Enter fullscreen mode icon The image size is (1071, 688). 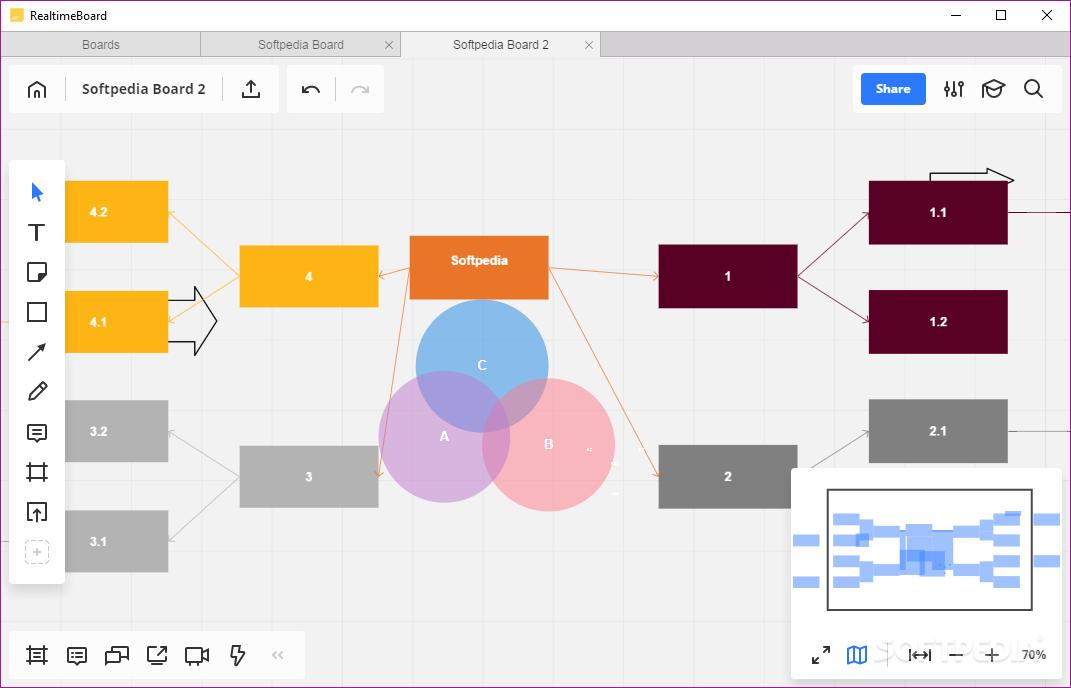click(x=821, y=655)
